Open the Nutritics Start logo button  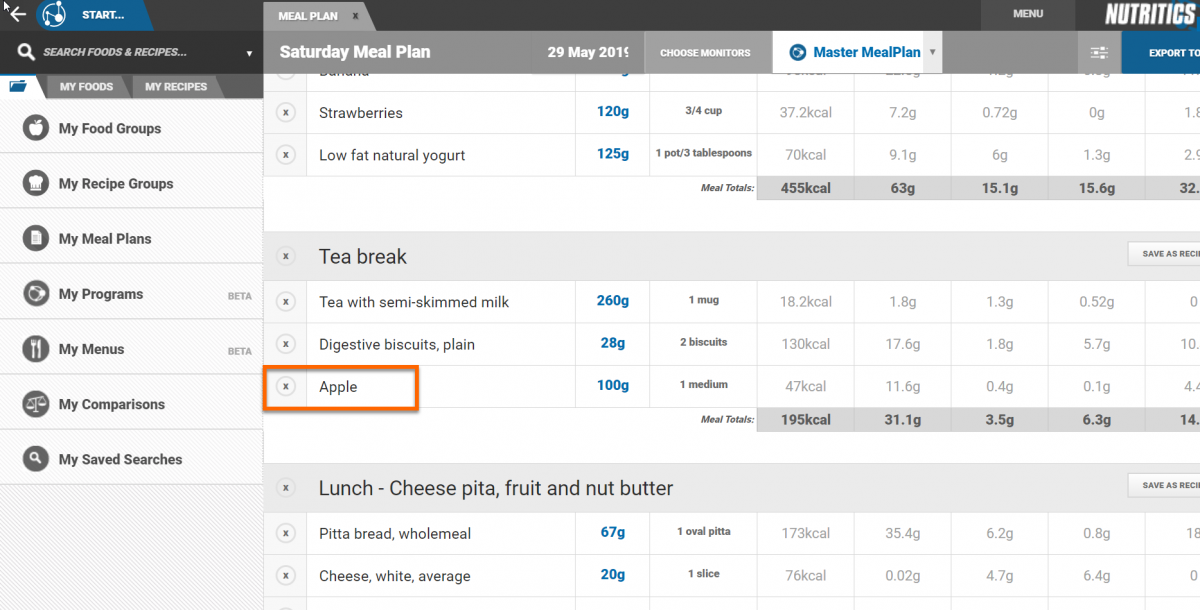[x=52, y=15]
